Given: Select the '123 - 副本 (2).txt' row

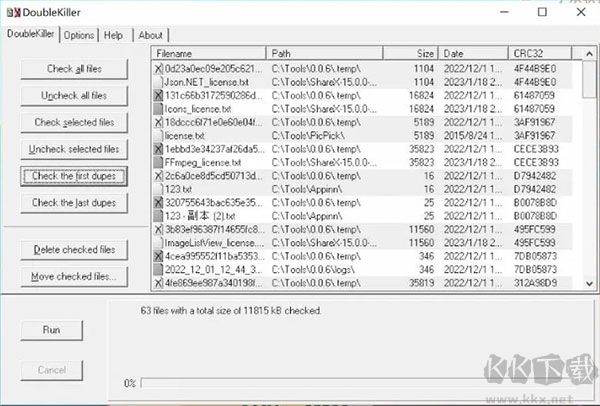Looking at the screenshot, I should pyautogui.click(x=362, y=216).
